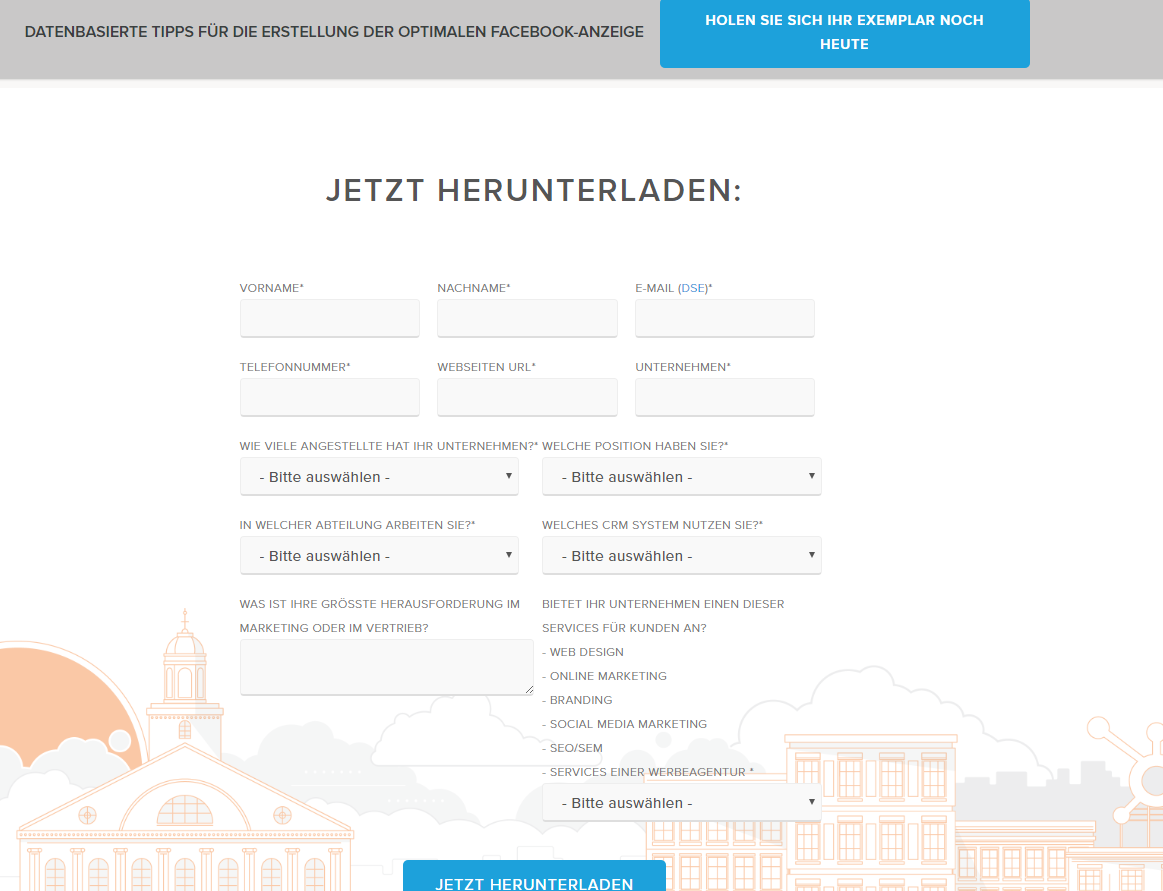Open the DSE link next to E-Mail
1163x891 pixels.
pyautogui.click(x=692, y=287)
